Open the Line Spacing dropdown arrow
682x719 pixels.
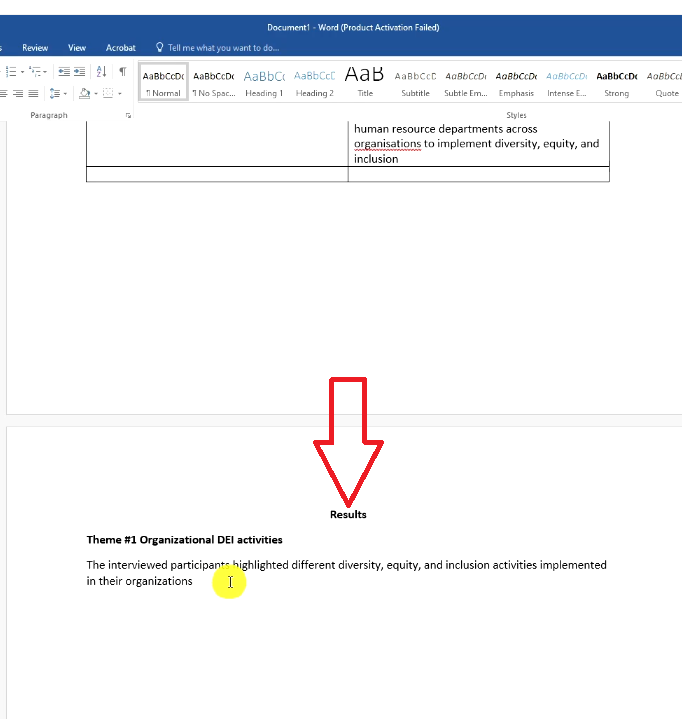coord(66,94)
